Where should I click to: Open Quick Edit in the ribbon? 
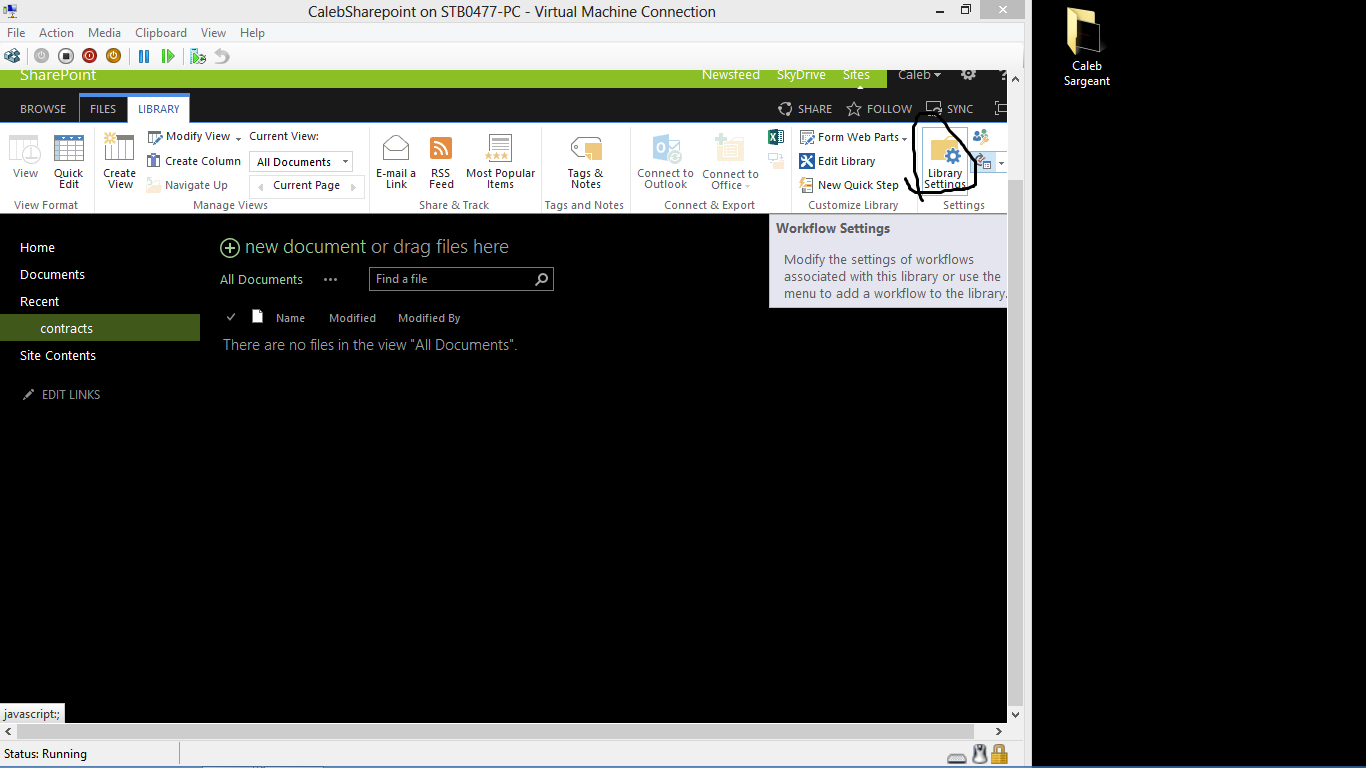tap(69, 161)
